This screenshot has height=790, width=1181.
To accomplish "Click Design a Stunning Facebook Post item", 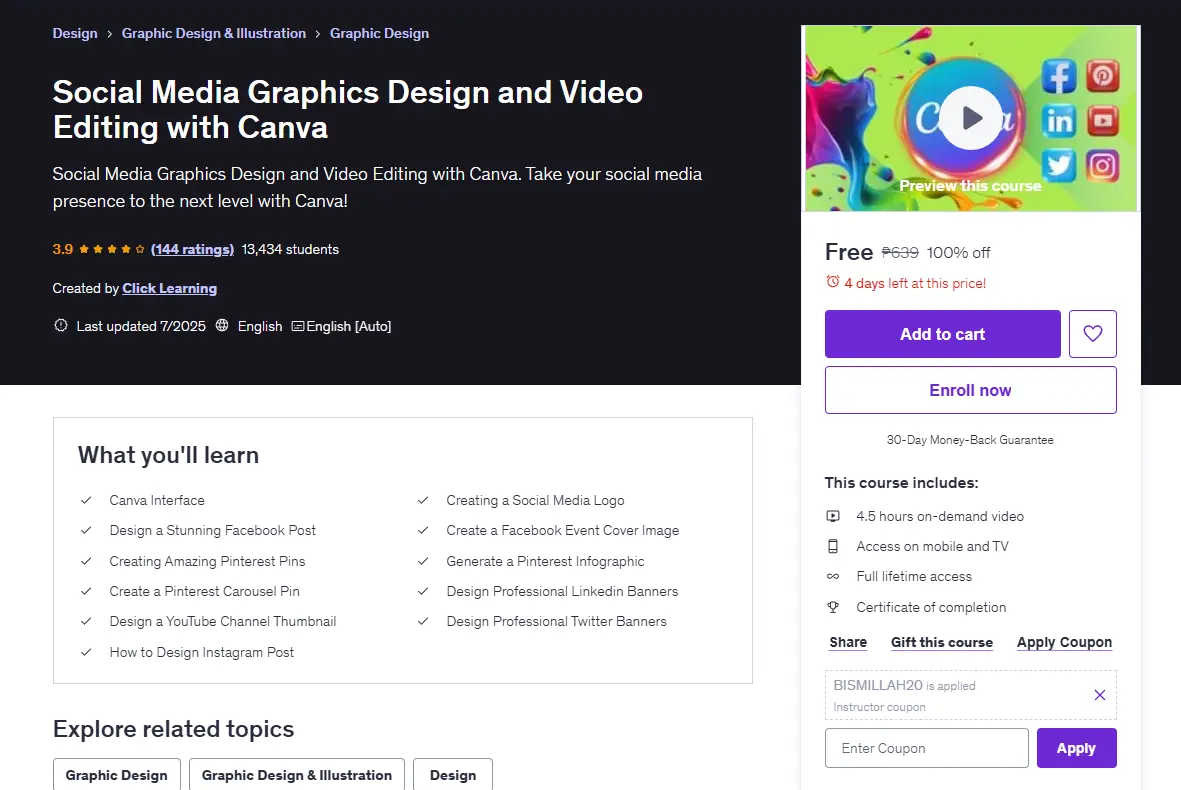I will 212,530.
